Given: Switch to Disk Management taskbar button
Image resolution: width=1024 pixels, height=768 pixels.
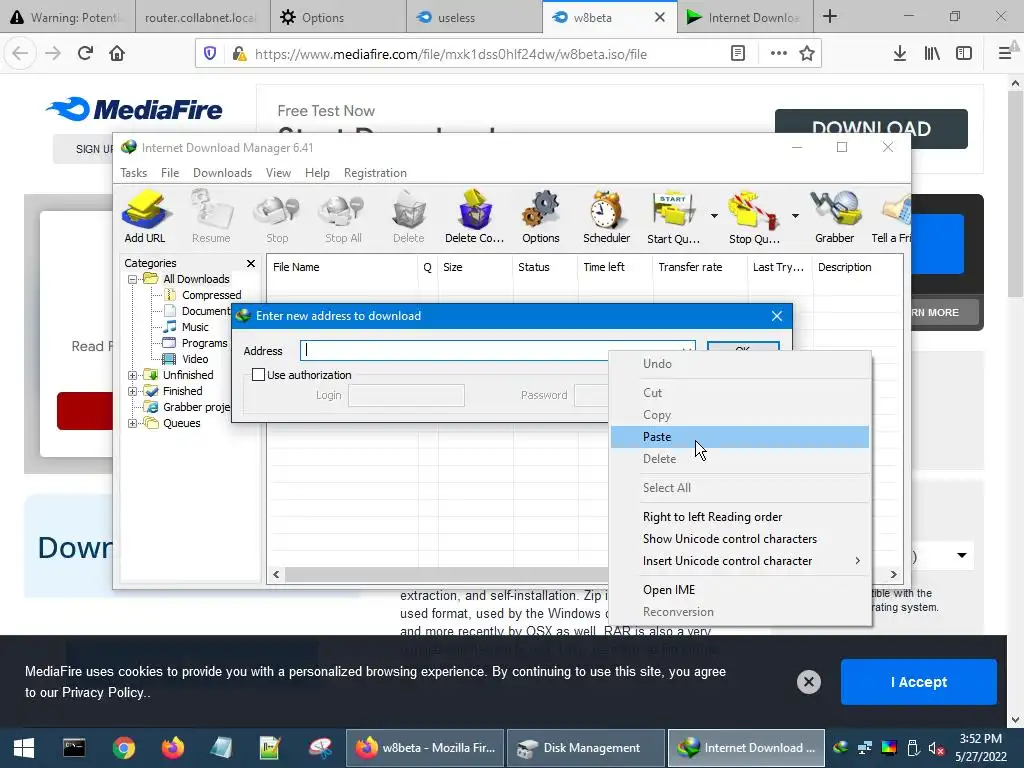Looking at the screenshot, I should [x=586, y=748].
